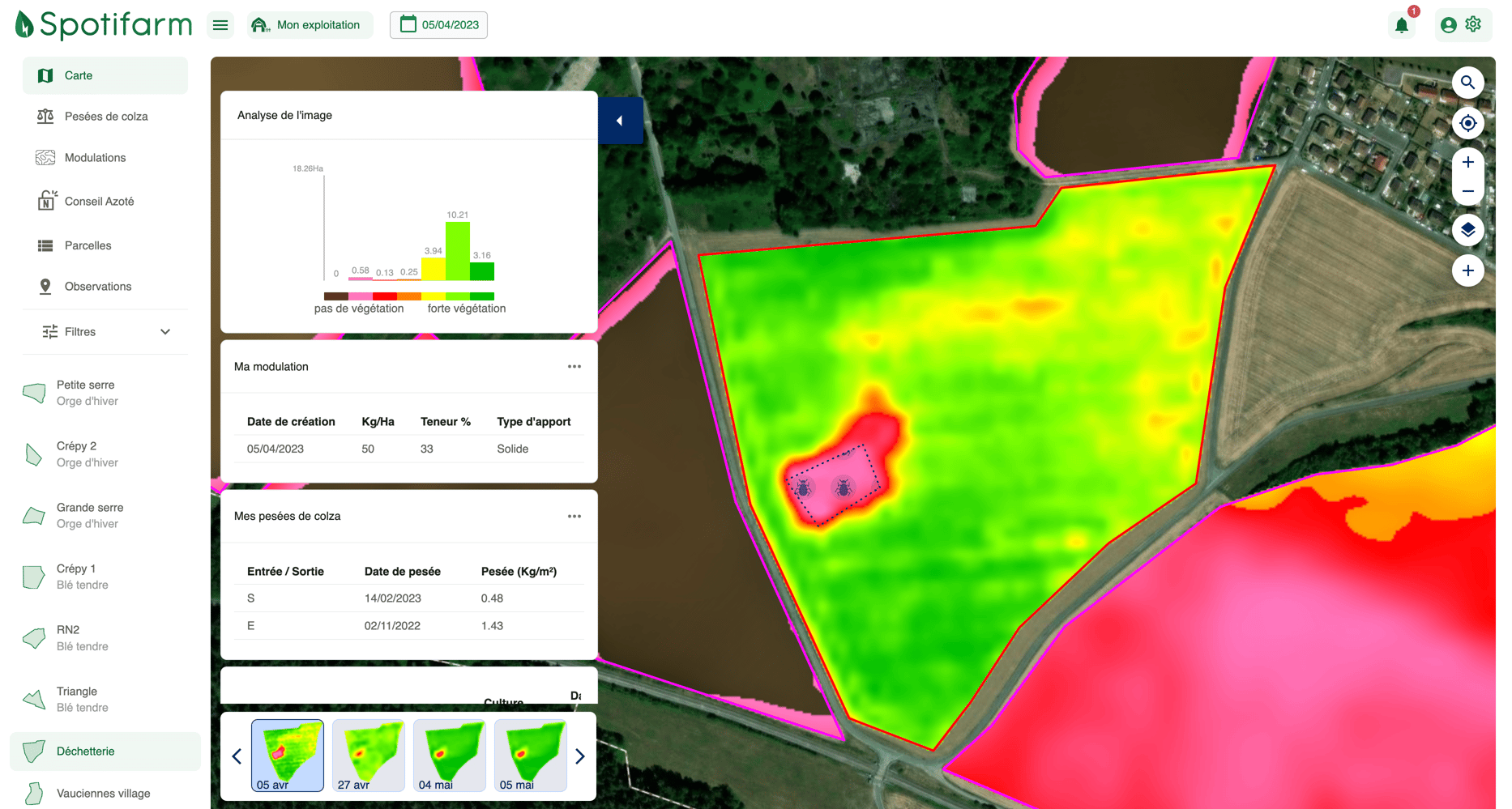Select the 04 mai image thumbnail
This screenshot has height=809, width=1512.
click(449, 754)
